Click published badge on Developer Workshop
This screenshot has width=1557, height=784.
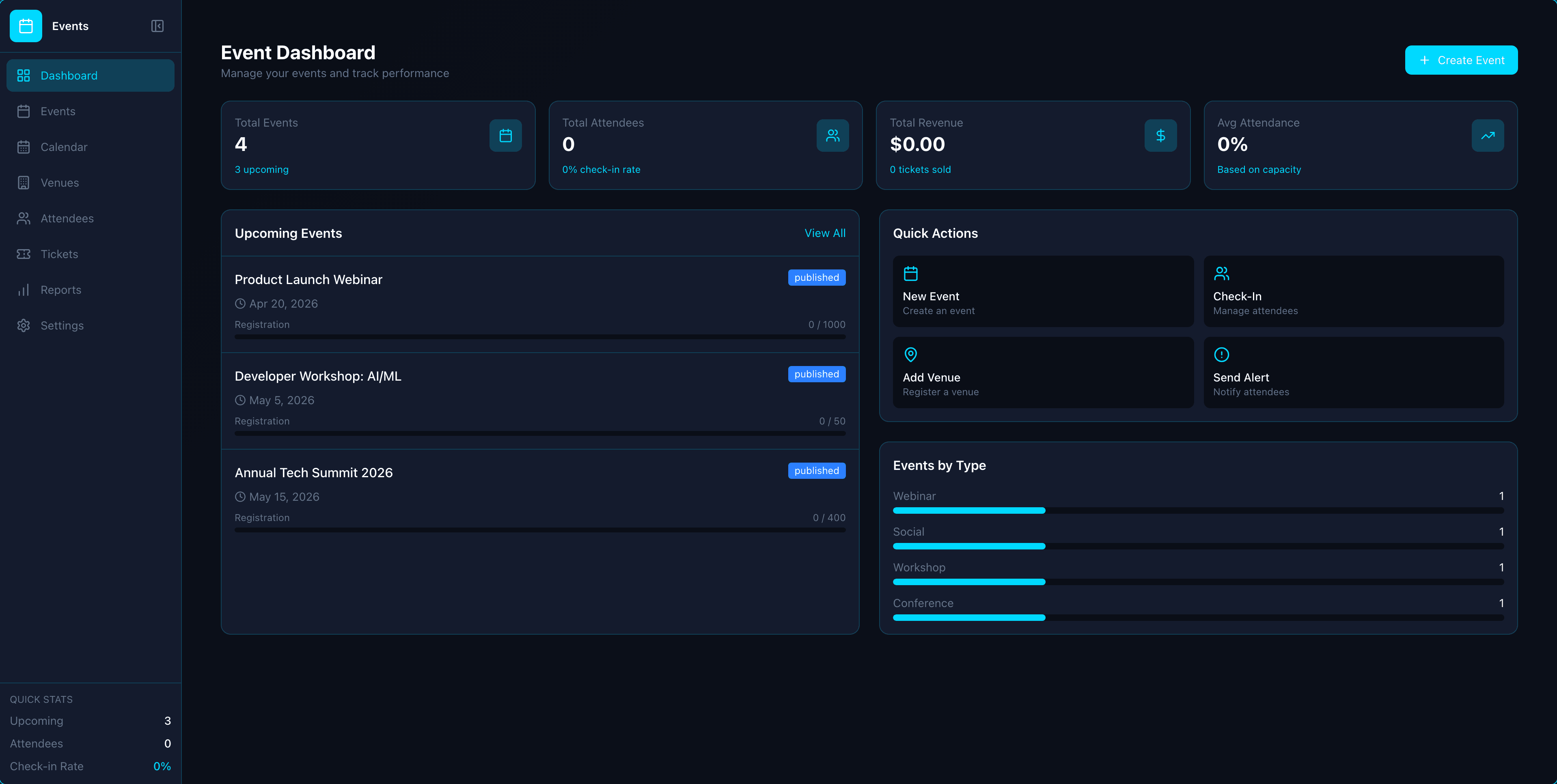(817, 374)
